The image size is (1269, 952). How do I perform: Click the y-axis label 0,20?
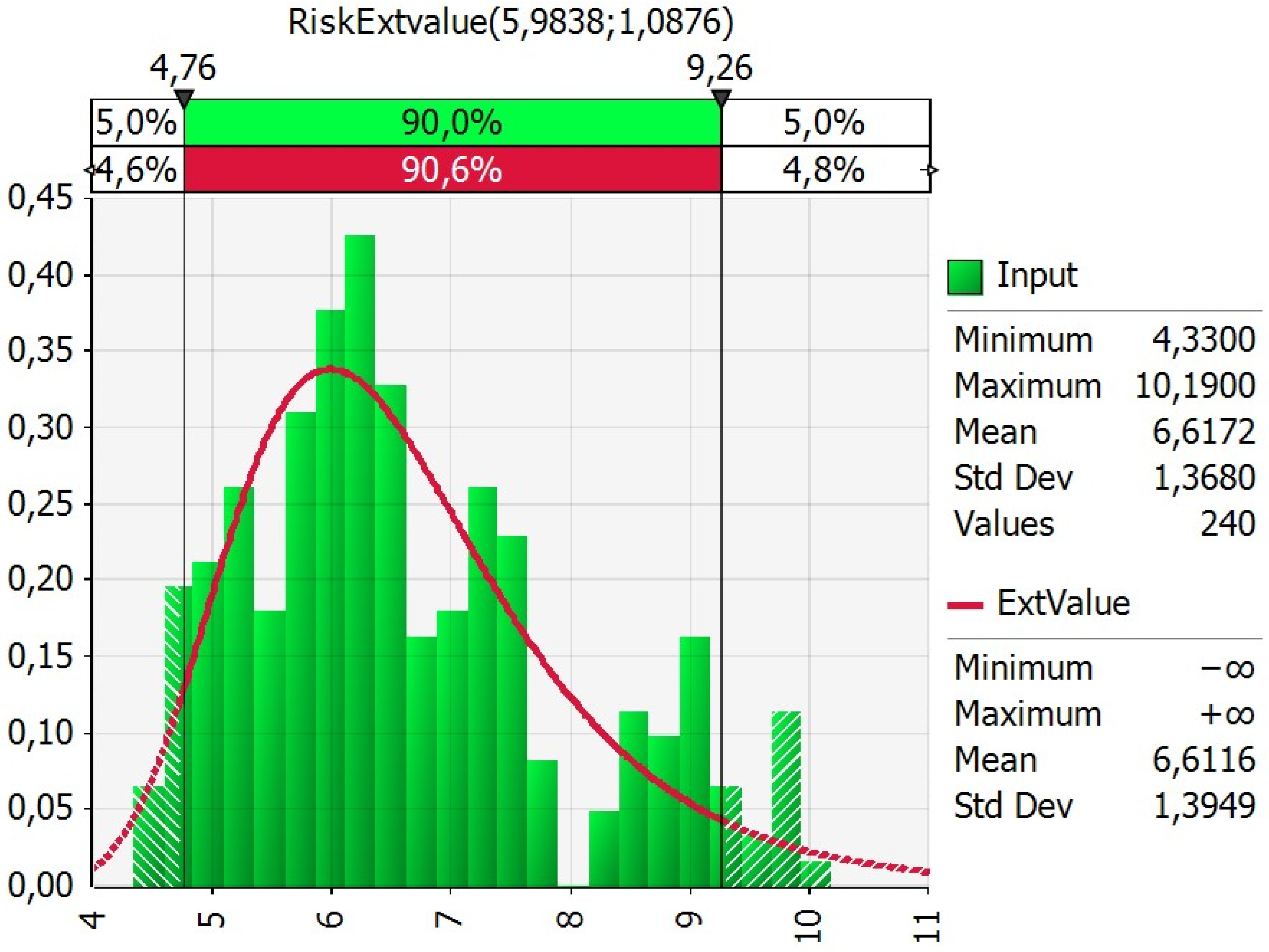click(40, 579)
